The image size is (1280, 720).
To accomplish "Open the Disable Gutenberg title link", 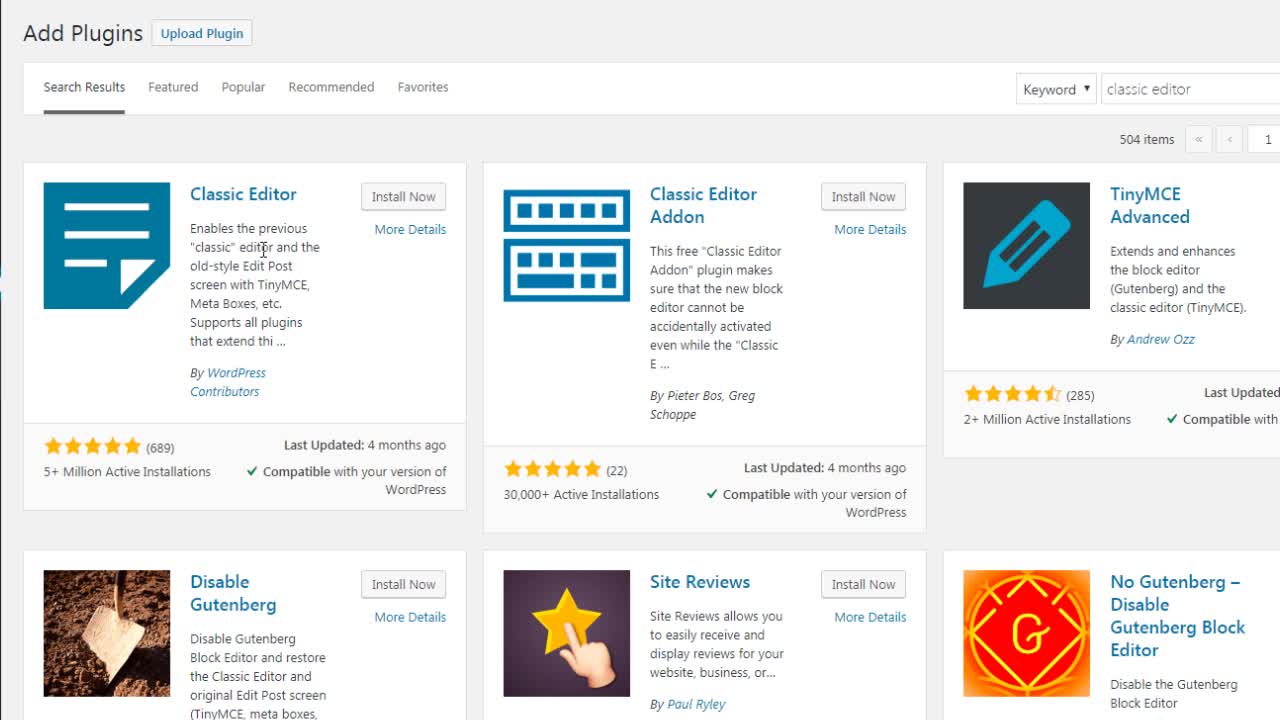I will pos(233,593).
